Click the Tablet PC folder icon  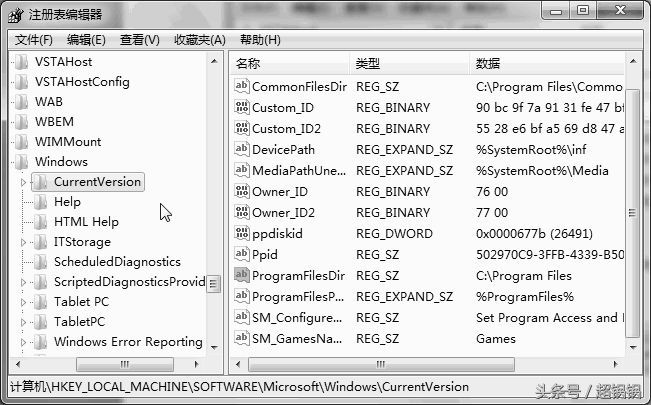(41, 302)
